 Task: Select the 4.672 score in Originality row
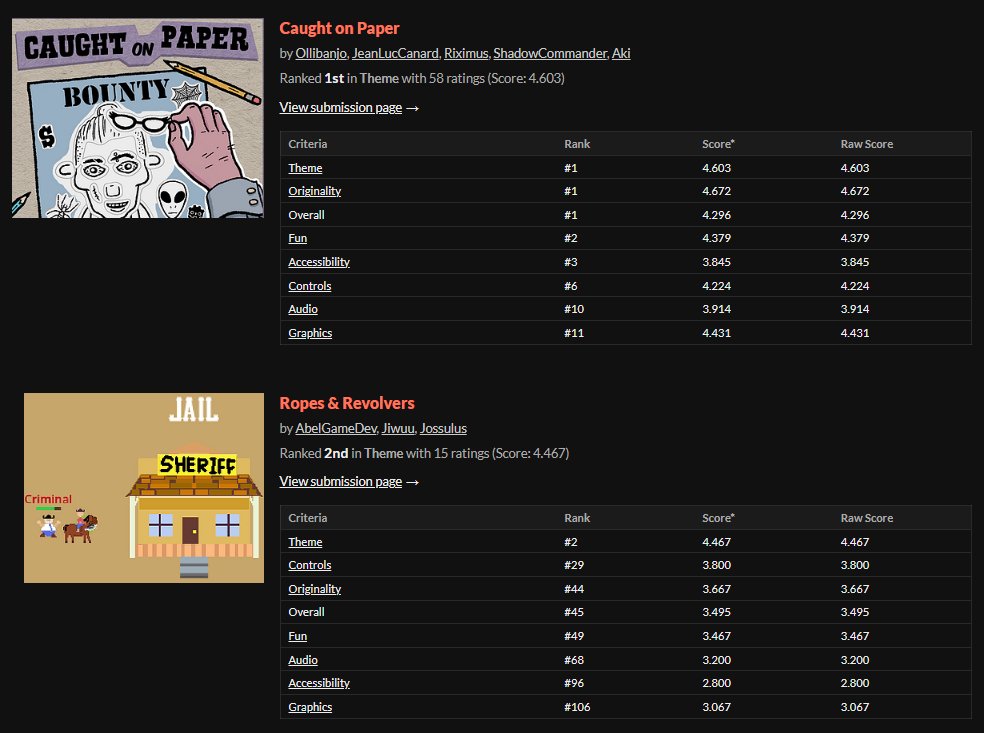click(716, 191)
